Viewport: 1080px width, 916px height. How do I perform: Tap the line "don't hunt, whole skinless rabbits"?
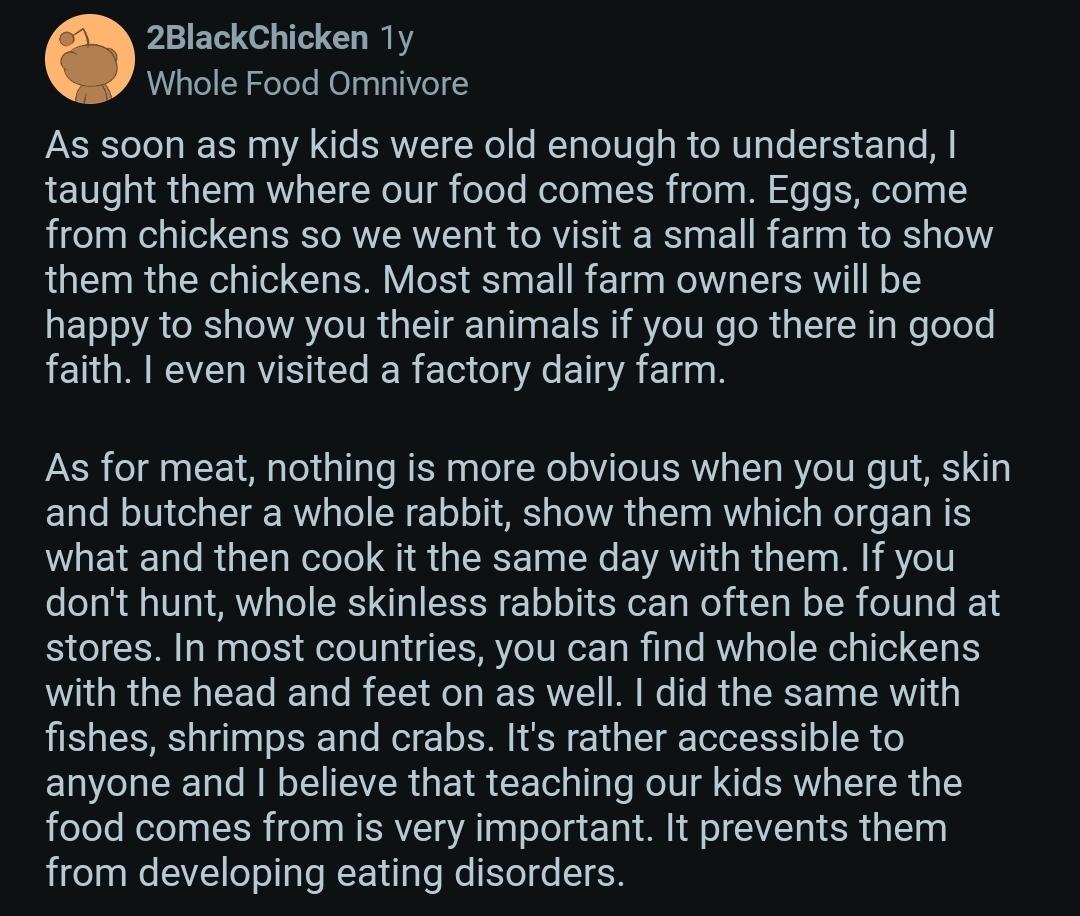click(522, 603)
